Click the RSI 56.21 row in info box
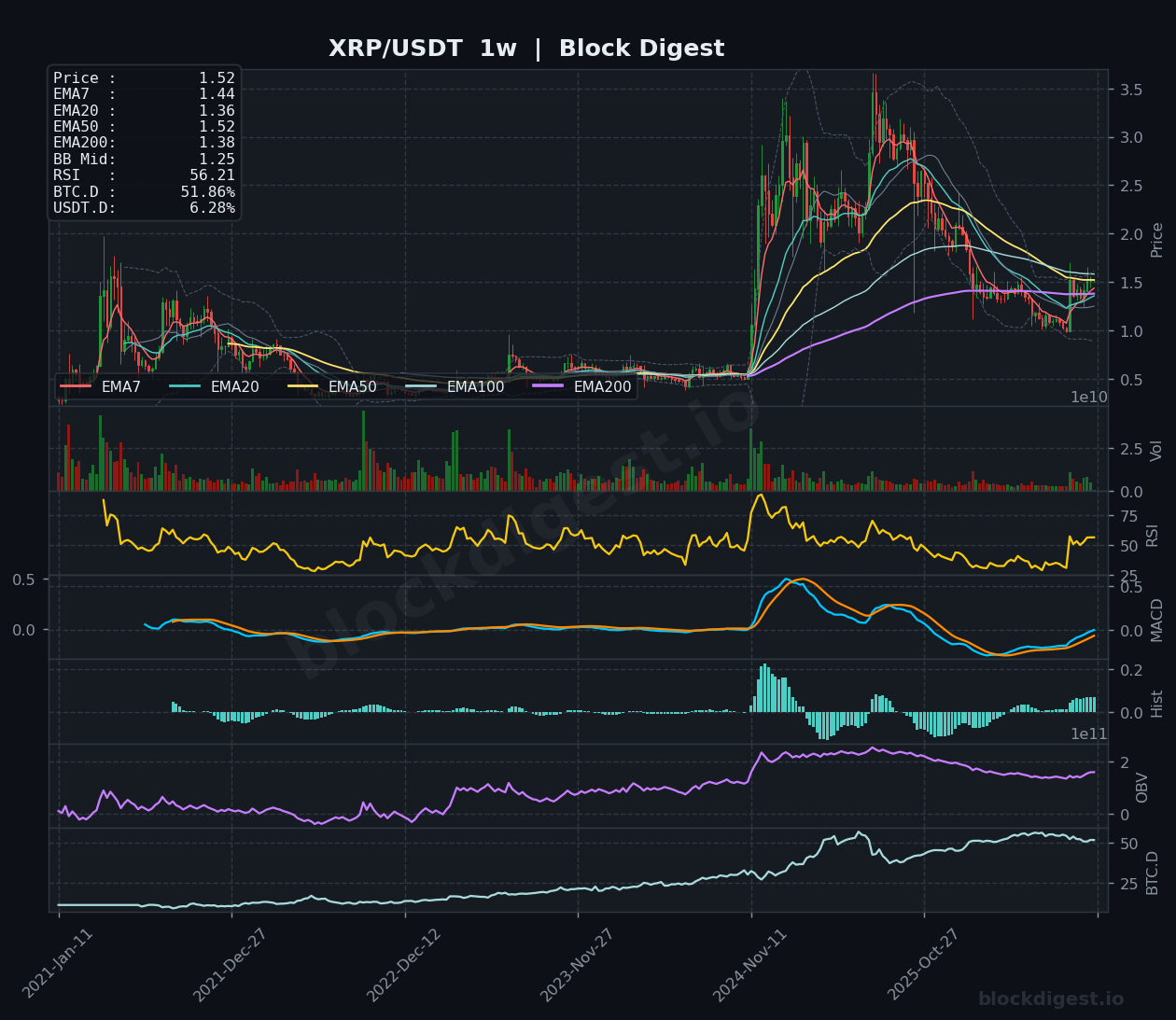This screenshot has height=1020, width=1176. tap(144, 175)
